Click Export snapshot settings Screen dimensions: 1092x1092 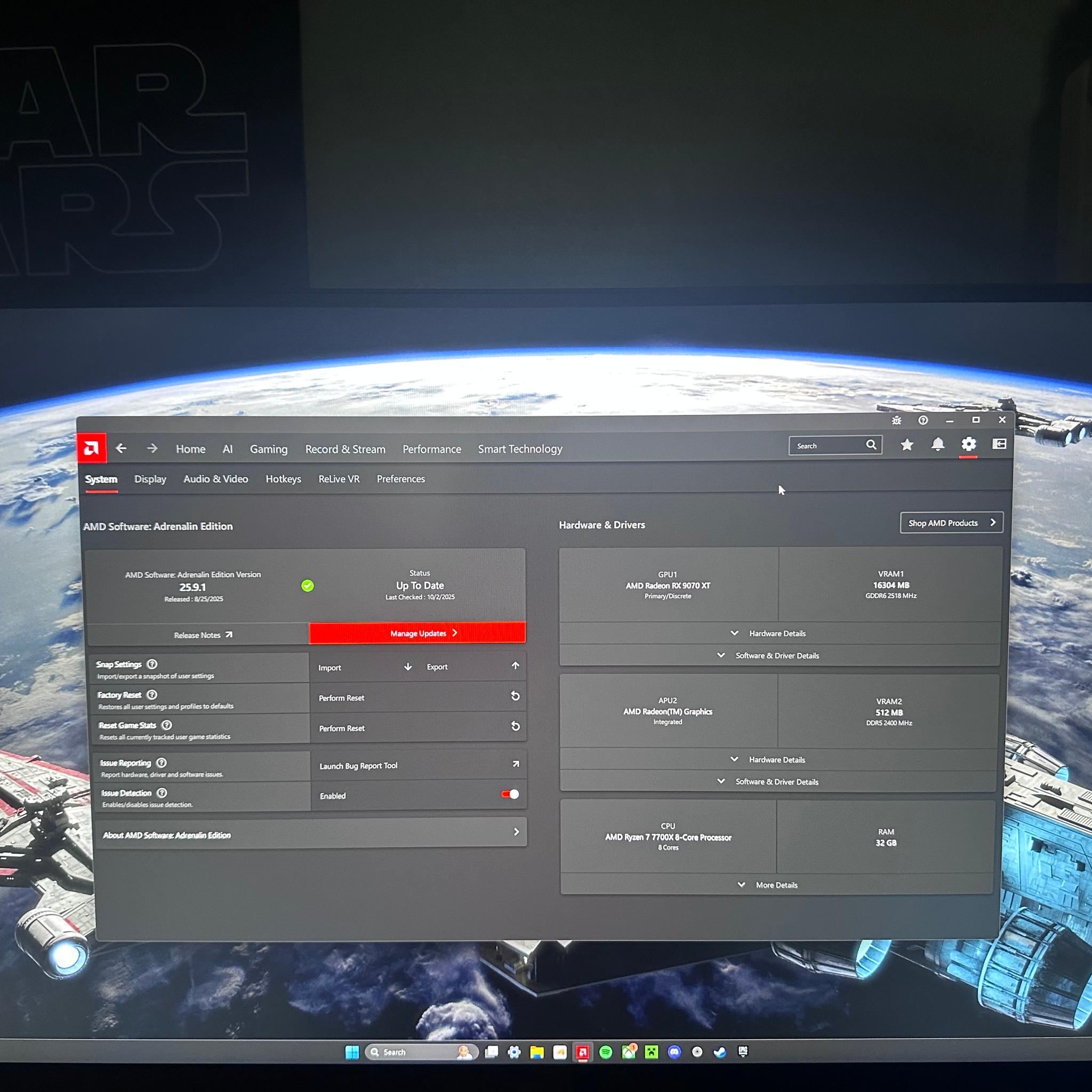pos(473,667)
